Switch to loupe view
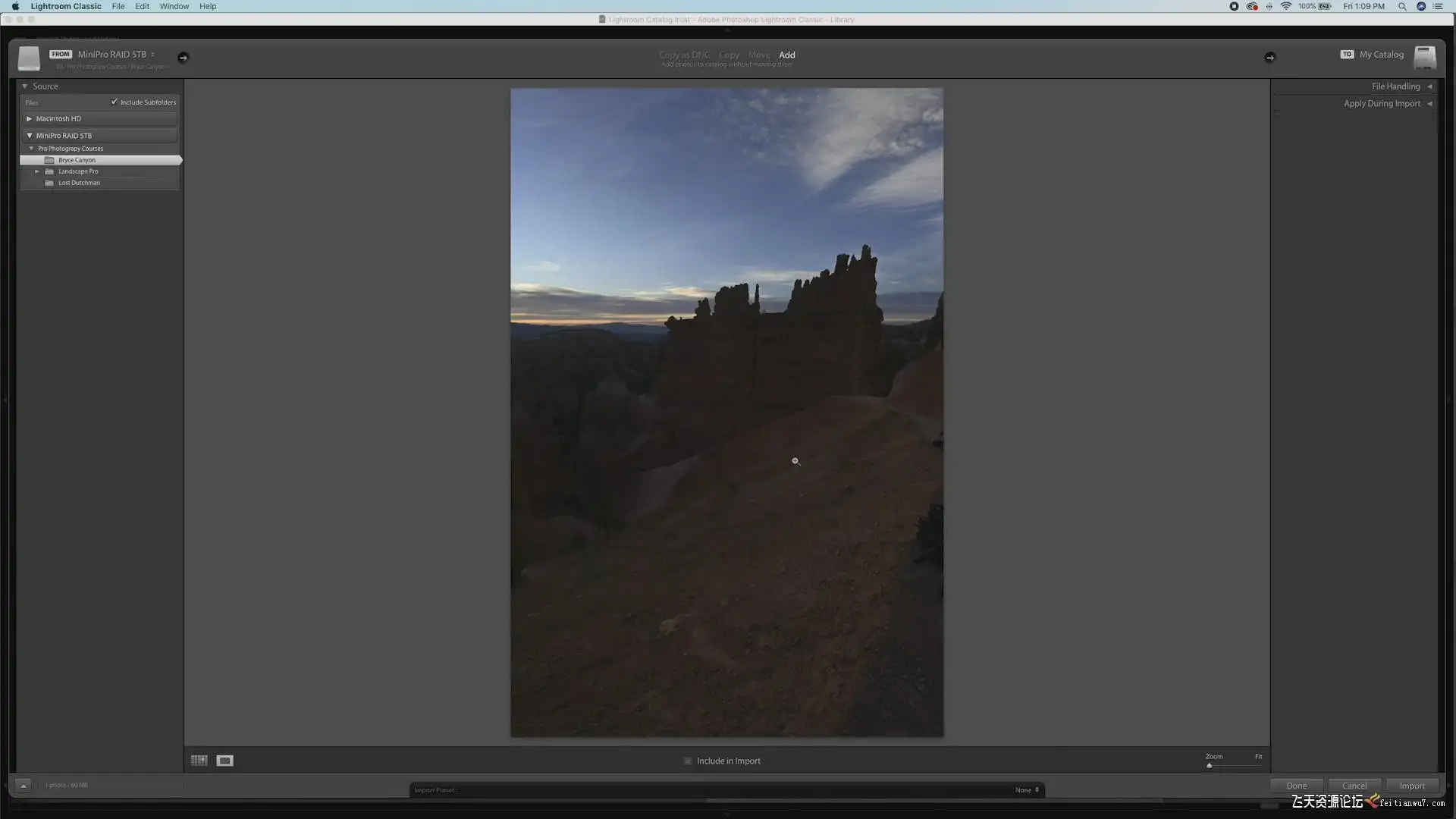The height and width of the screenshot is (819, 1456). [225, 761]
